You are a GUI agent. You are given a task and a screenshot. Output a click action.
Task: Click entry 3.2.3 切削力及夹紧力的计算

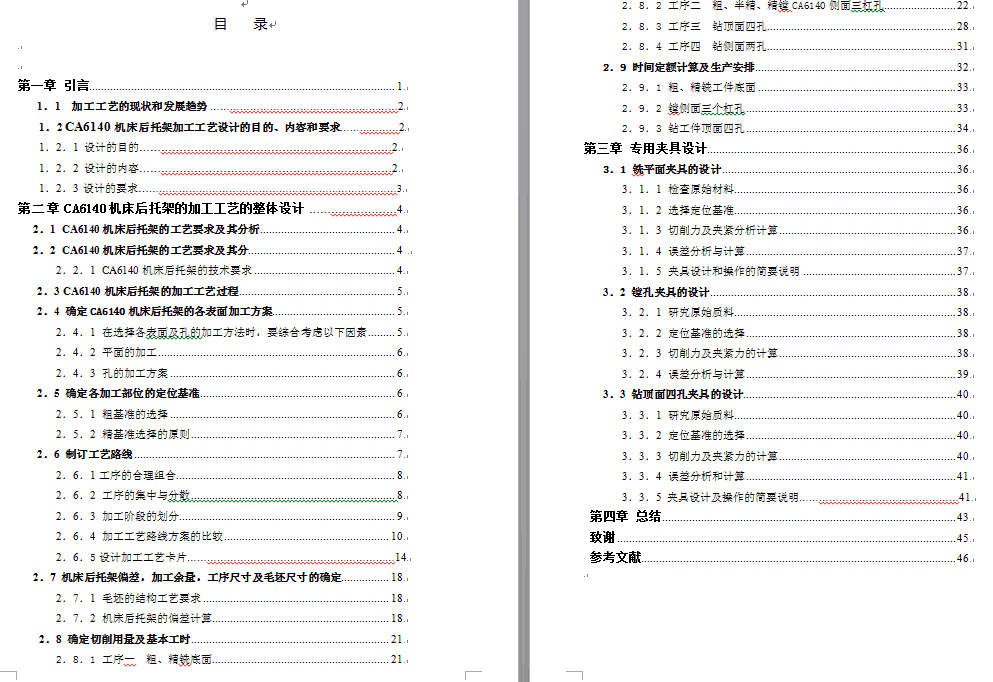tap(797, 353)
